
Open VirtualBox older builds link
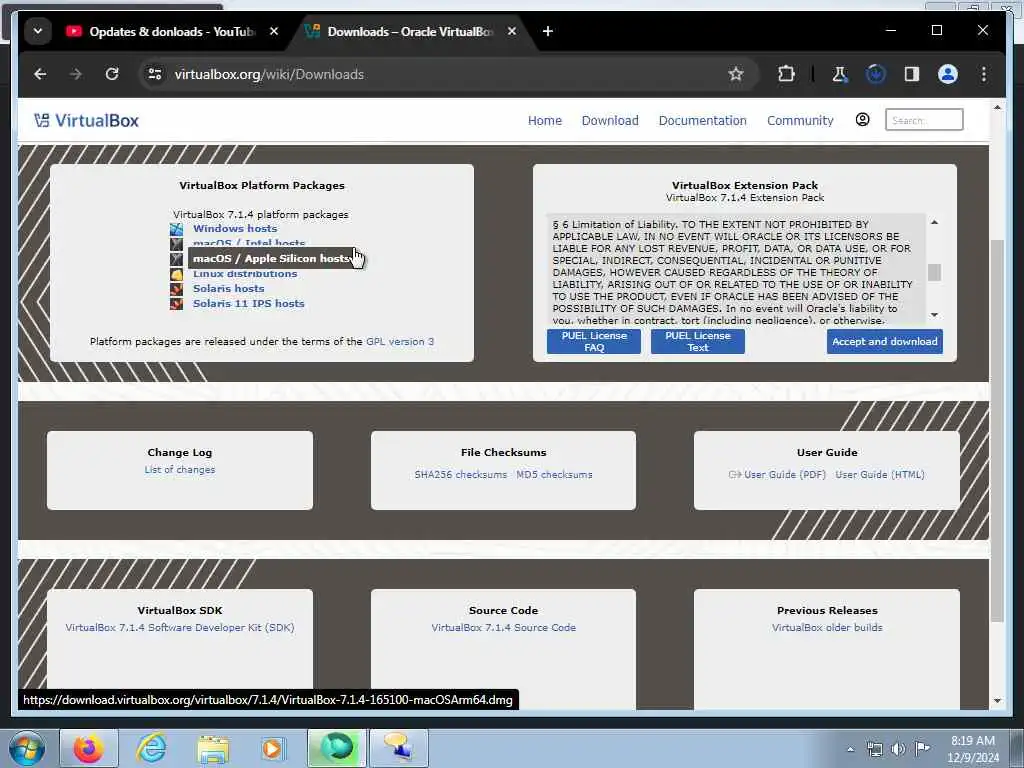tap(827, 628)
